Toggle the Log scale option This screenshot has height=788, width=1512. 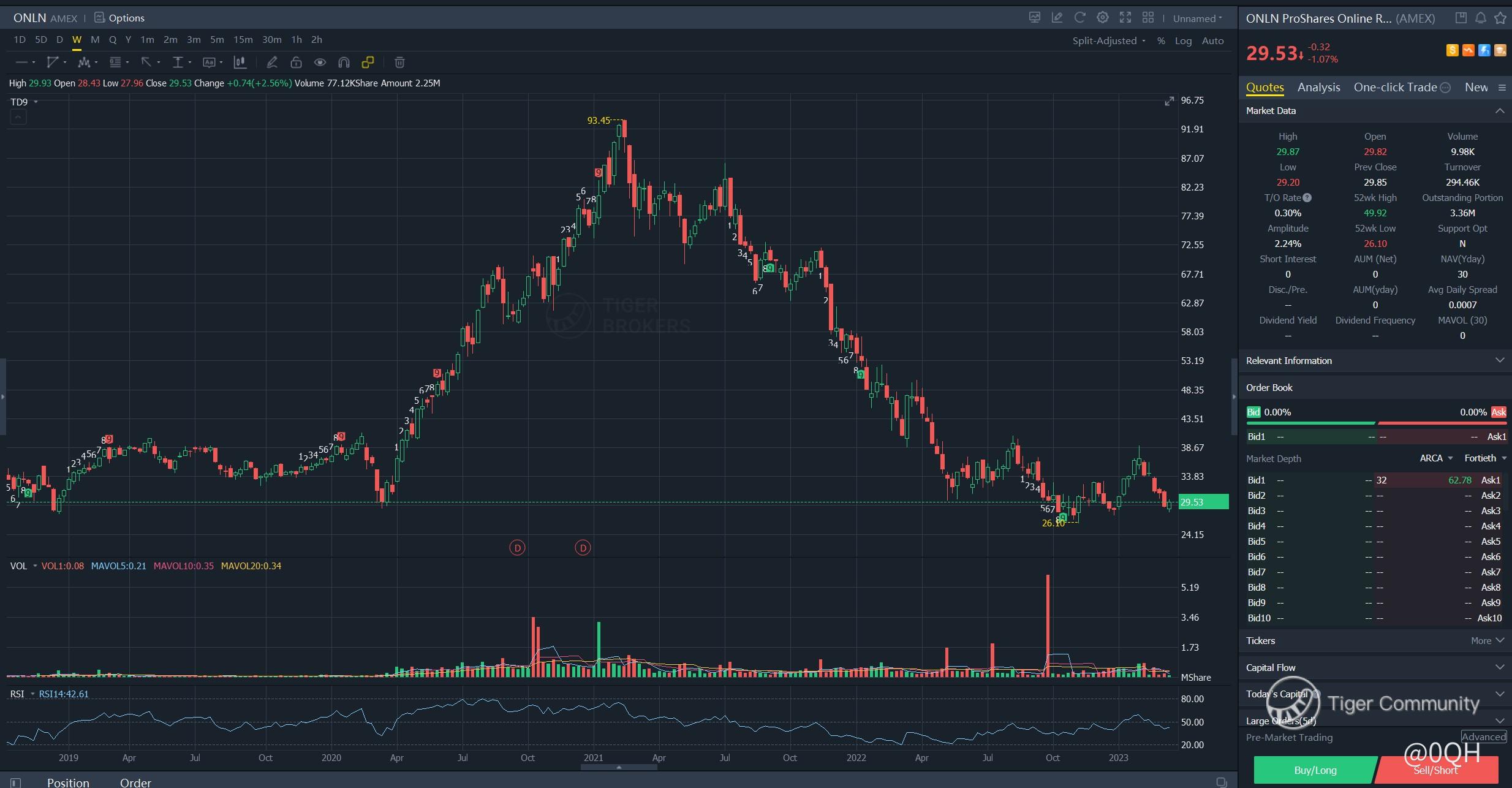tap(1182, 40)
